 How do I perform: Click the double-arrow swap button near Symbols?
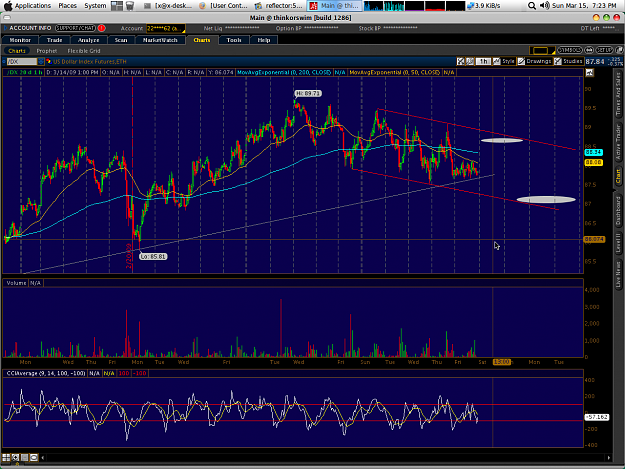[589, 50]
